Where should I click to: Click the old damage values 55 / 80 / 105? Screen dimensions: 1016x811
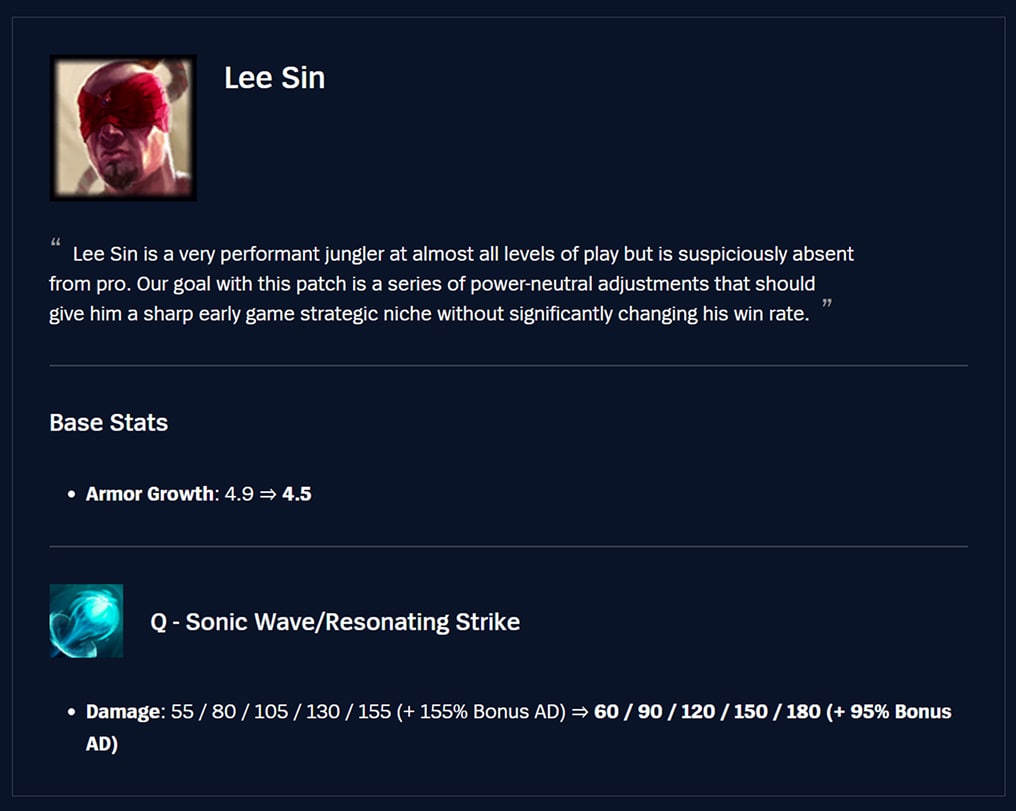229,712
